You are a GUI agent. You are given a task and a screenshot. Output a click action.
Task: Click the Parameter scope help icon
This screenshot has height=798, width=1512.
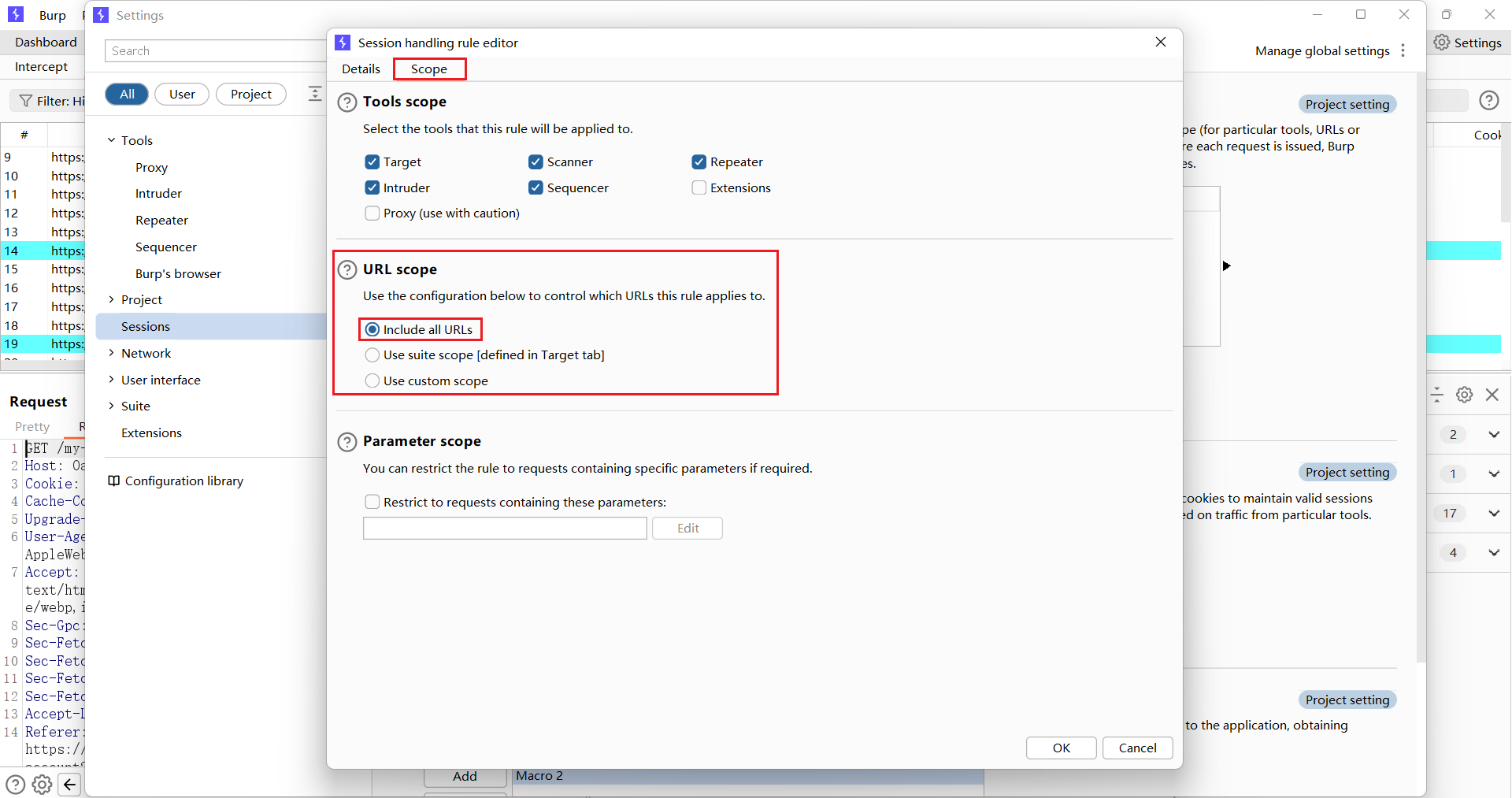347,442
